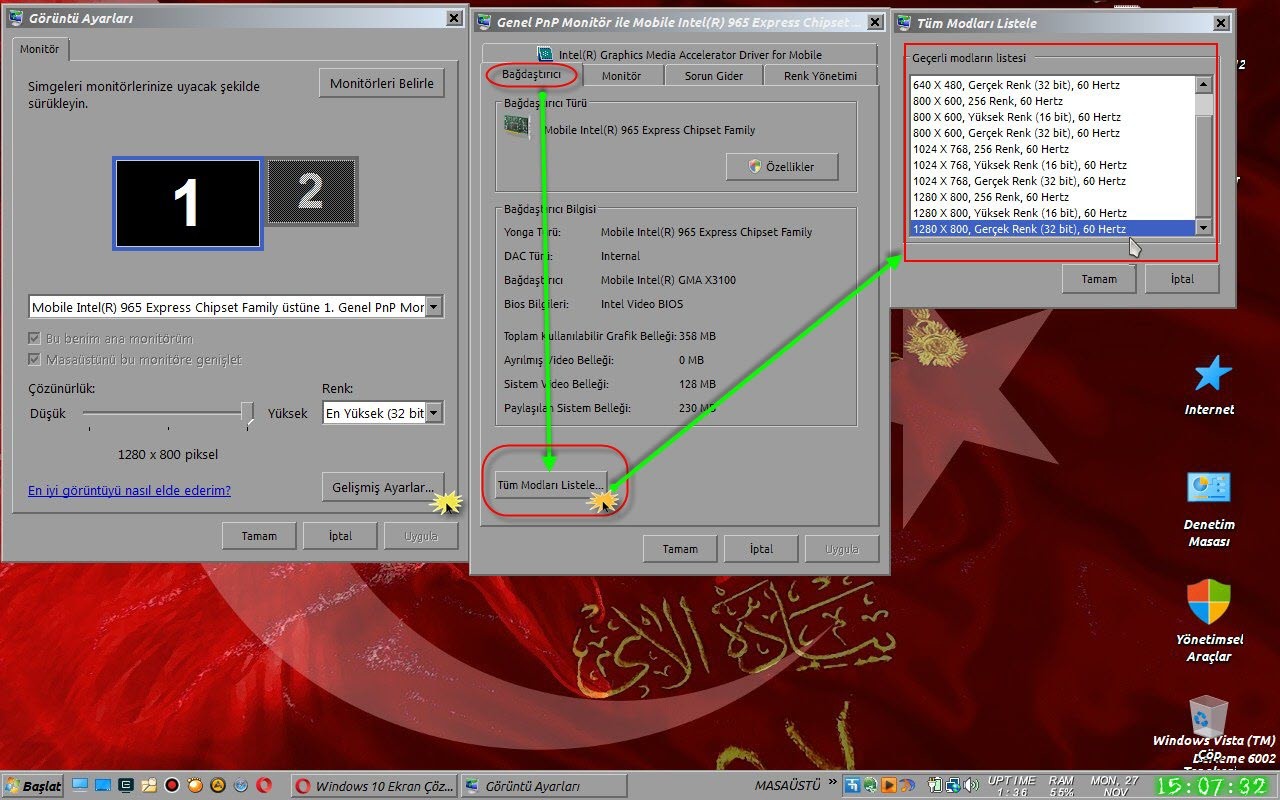The image size is (1280, 800).
Task: Select the Bağdaştırıcı tab
Action: (532, 76)
